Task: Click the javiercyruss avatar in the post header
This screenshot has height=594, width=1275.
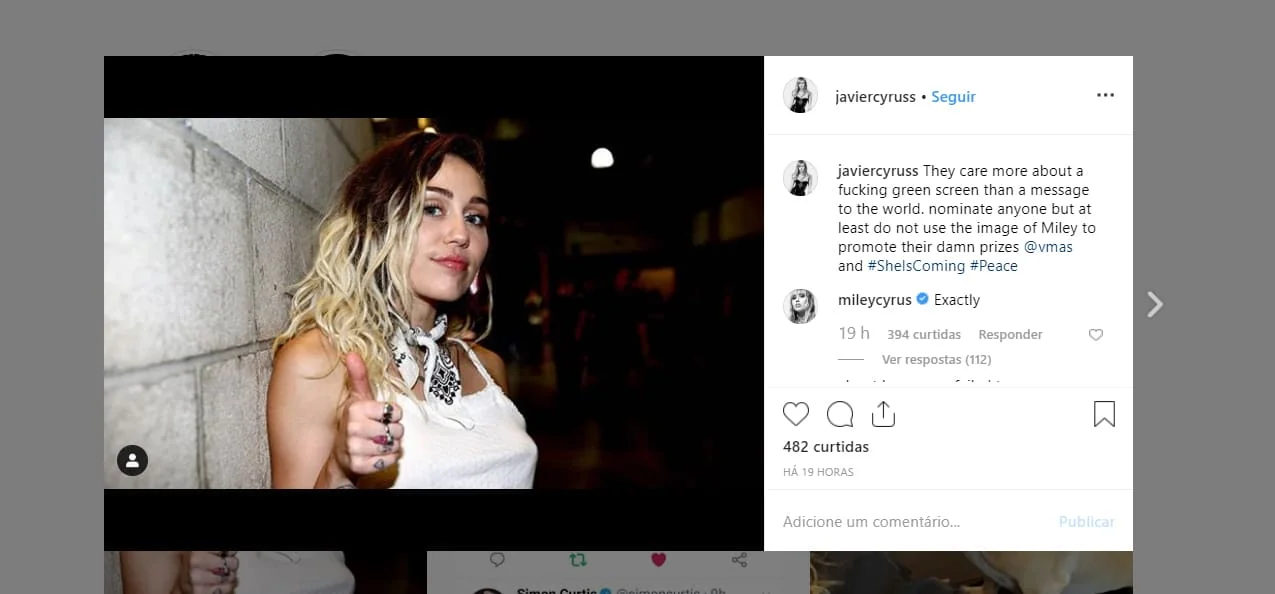Action: (800, 96)
